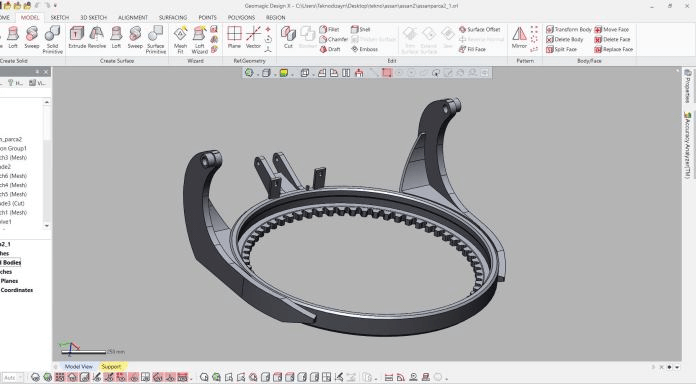The width and height of the screenshot is (696, 384).
Task: Switch to the Support view tab
Action: pyautogui.click(x=111, y=367)
